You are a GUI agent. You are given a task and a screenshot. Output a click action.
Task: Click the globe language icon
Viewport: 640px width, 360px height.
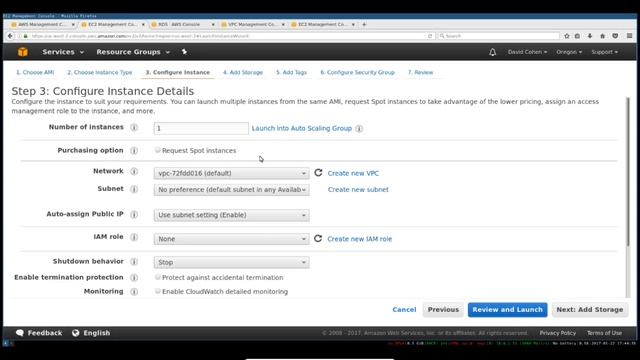[x=76, y=333]
